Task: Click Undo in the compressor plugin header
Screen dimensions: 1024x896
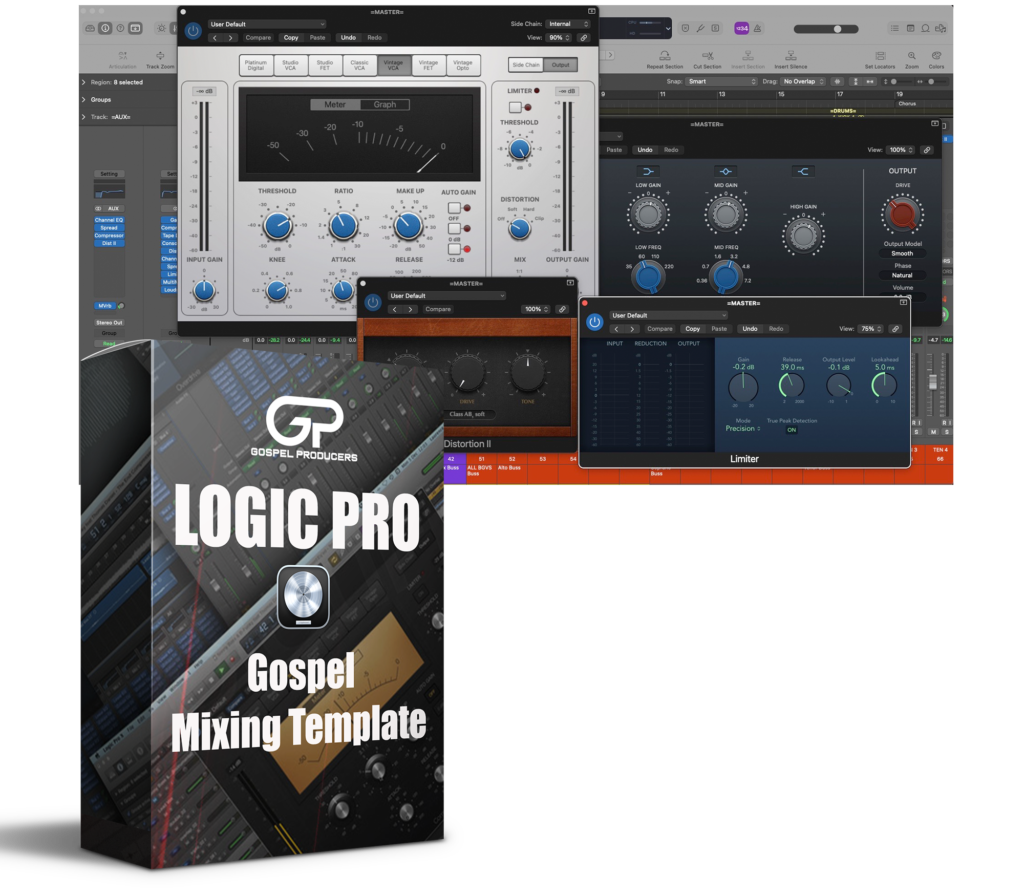Action: tap(348, 37)
